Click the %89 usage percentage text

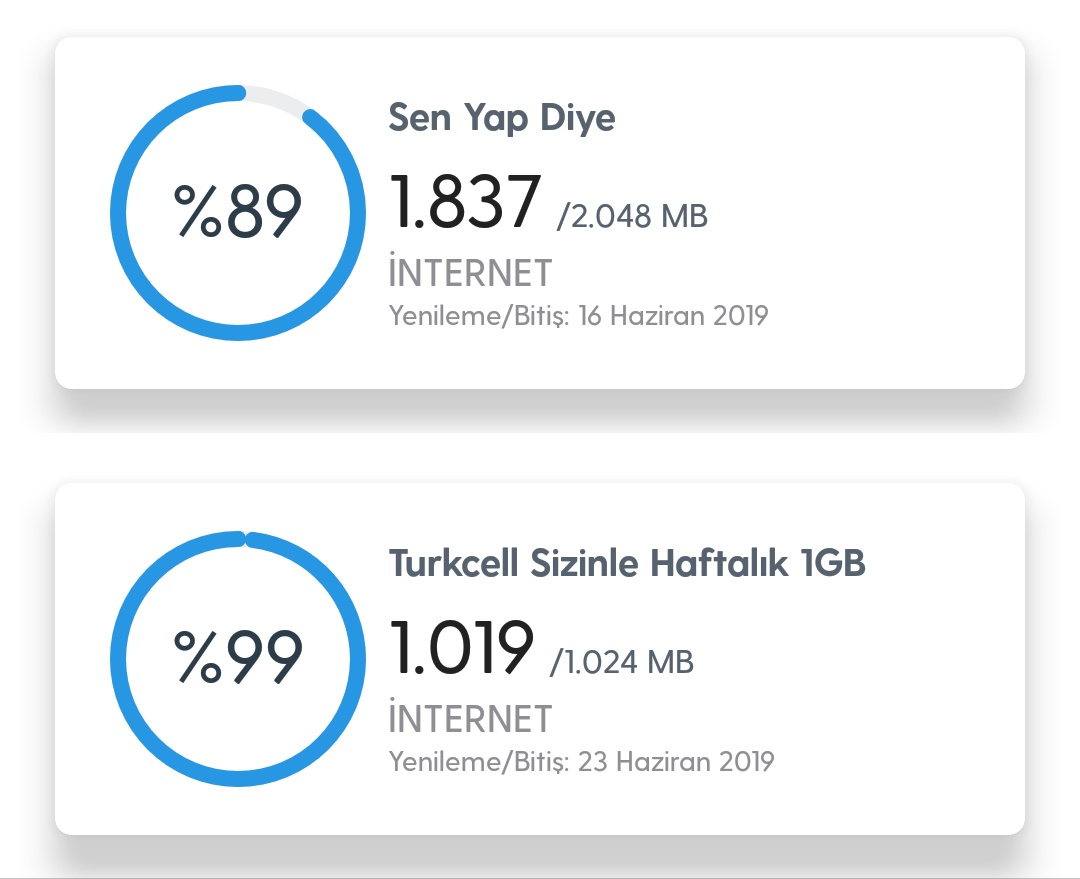coord(238,212)
